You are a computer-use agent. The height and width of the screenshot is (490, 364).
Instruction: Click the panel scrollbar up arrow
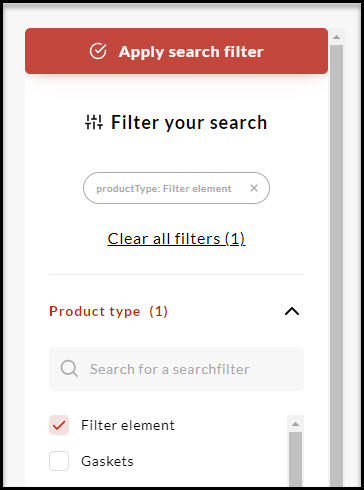click(337, 37)
